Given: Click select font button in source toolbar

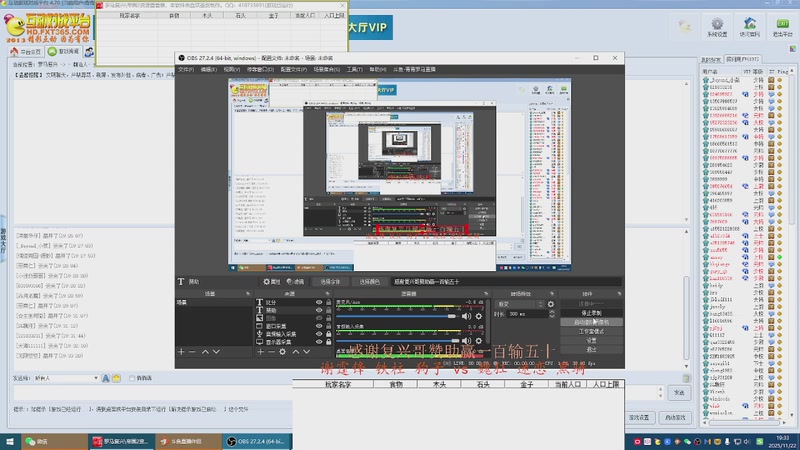Looking at the screenshot, I should coord(330,282).
